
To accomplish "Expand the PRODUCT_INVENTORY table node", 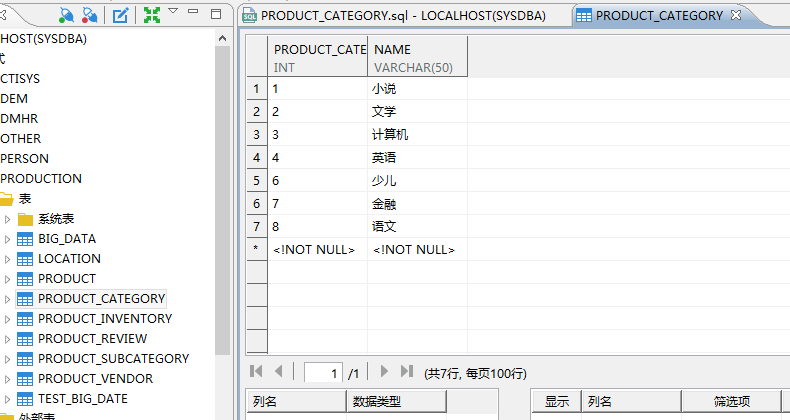I will pos(7,319).
